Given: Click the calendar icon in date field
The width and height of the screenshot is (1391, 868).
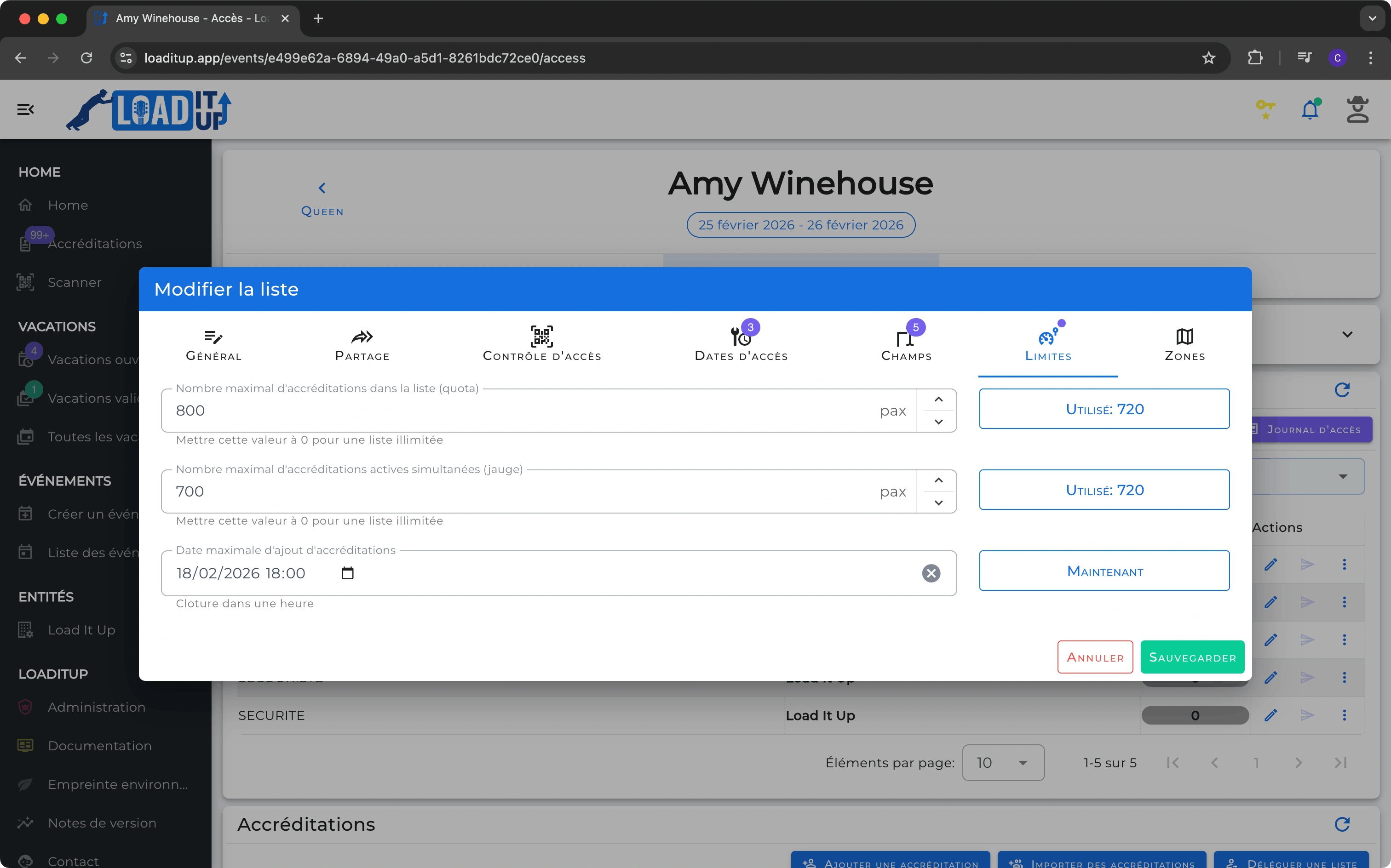Looking at the screenshot, I should (347, 573).
